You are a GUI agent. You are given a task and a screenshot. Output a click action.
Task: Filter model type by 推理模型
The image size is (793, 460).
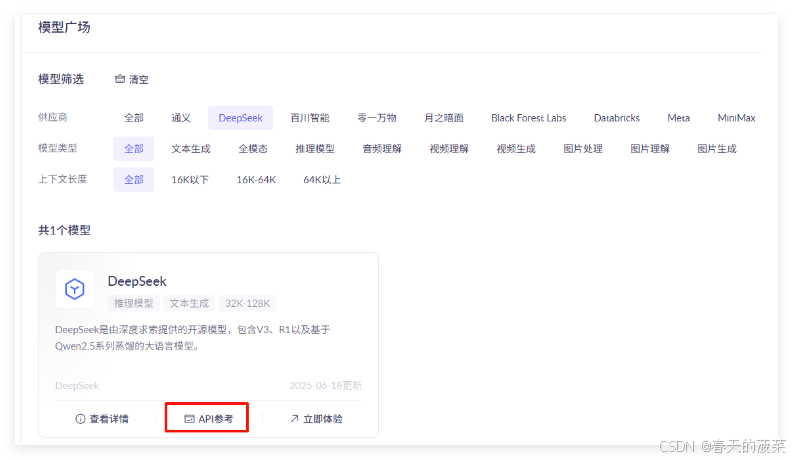pos(315,149)
